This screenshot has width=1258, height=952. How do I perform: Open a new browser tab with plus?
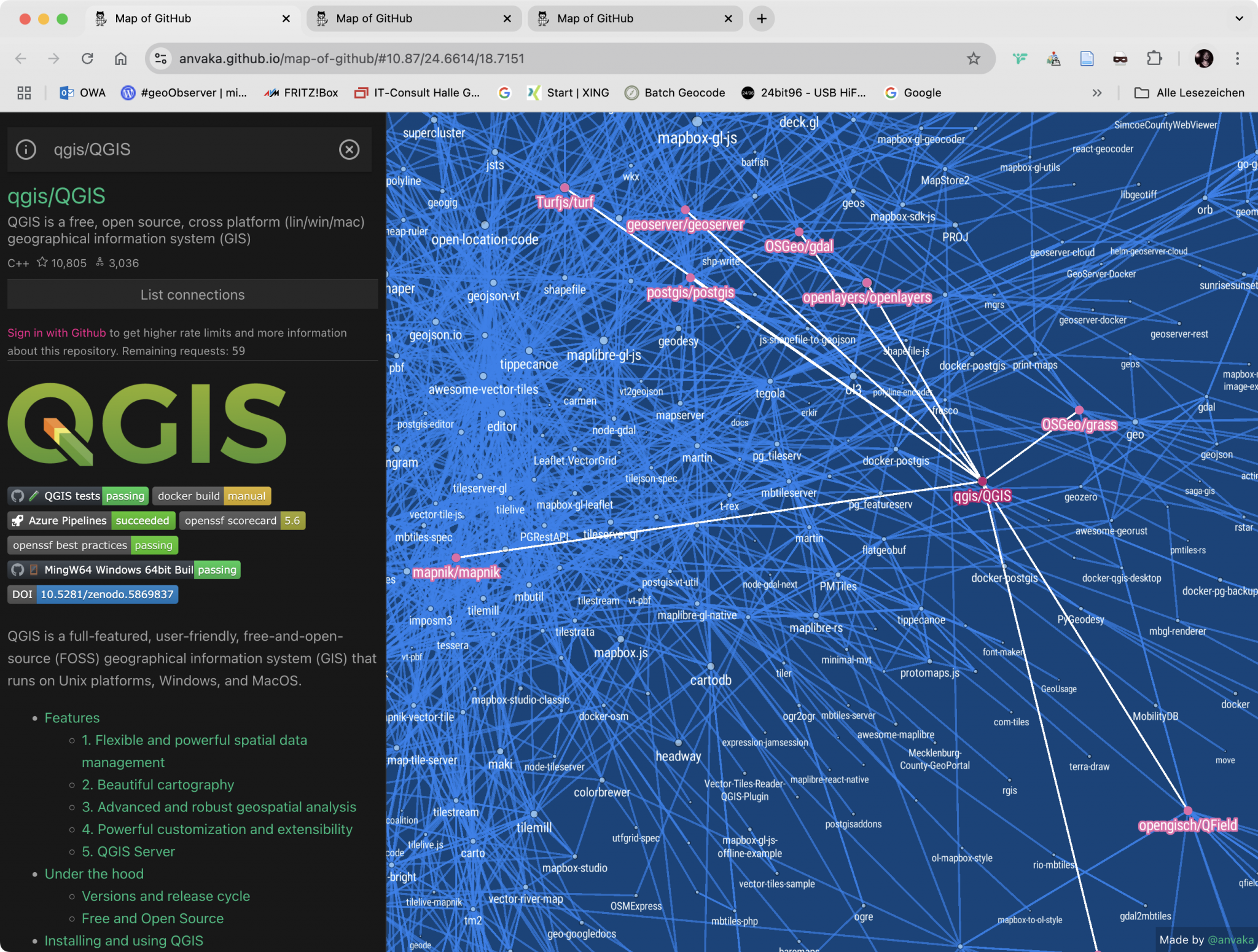[762, 18]
